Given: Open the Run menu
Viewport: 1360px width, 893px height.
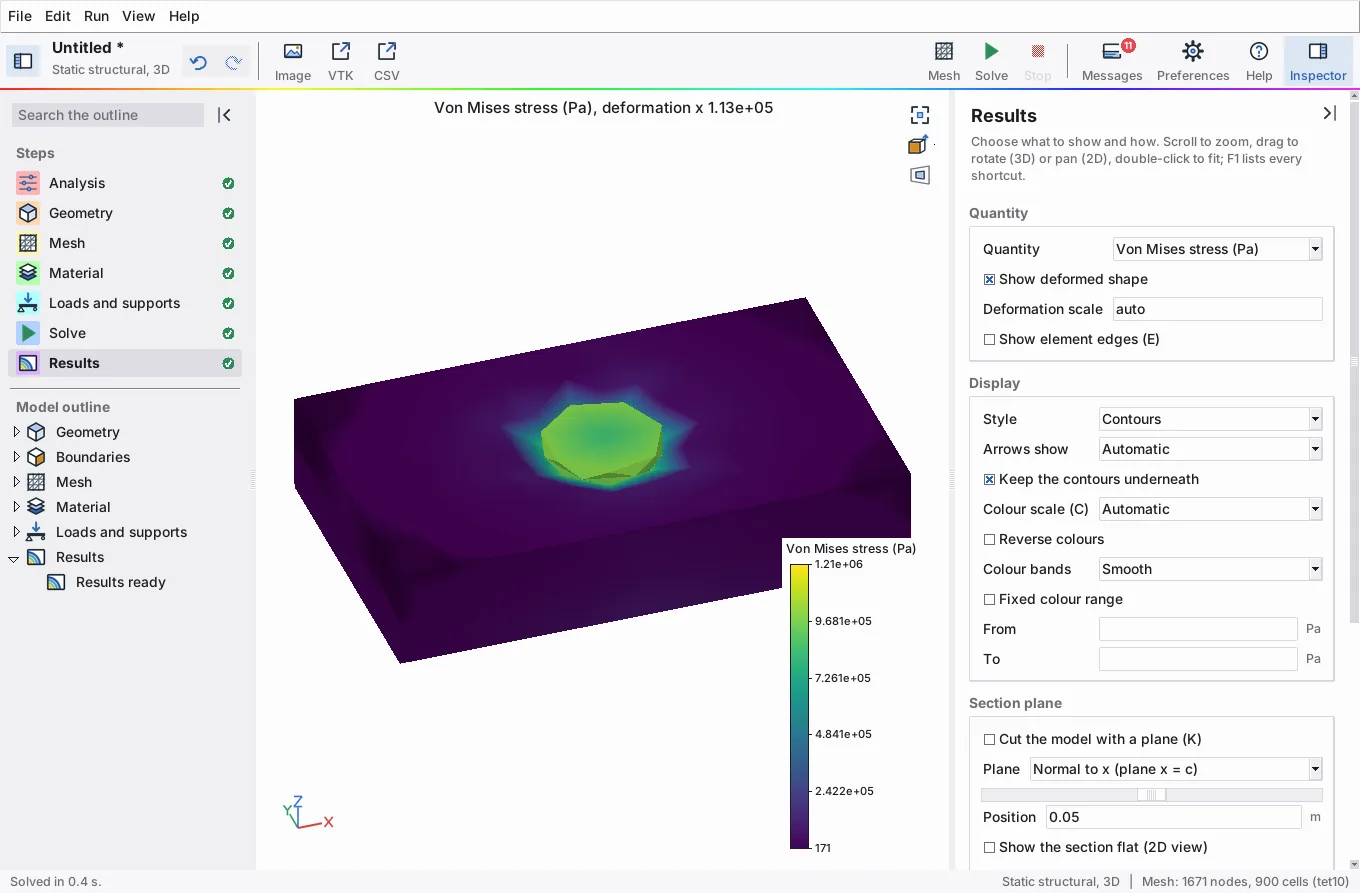Looking at the screenshot, I should 97,16.
